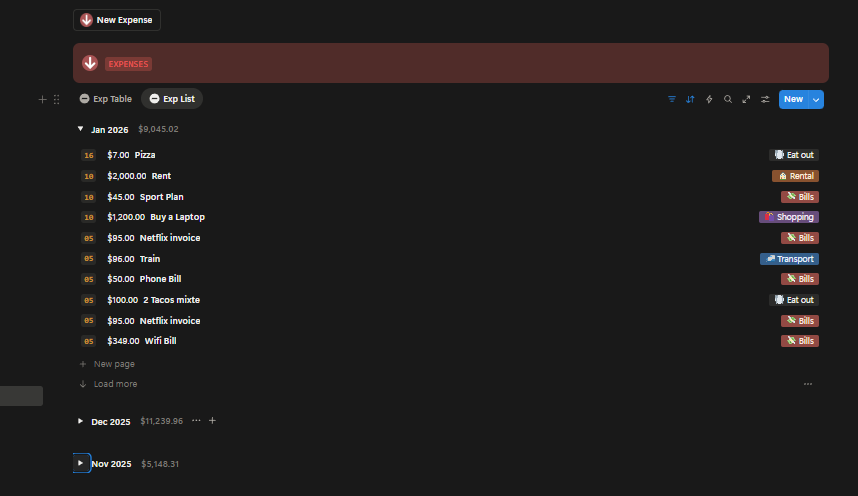Image resolution: width=858 pixels, height=496 pixels.
Task: Click the Bills tag on Wifi Bill row
Action: [x=800, y=341]
